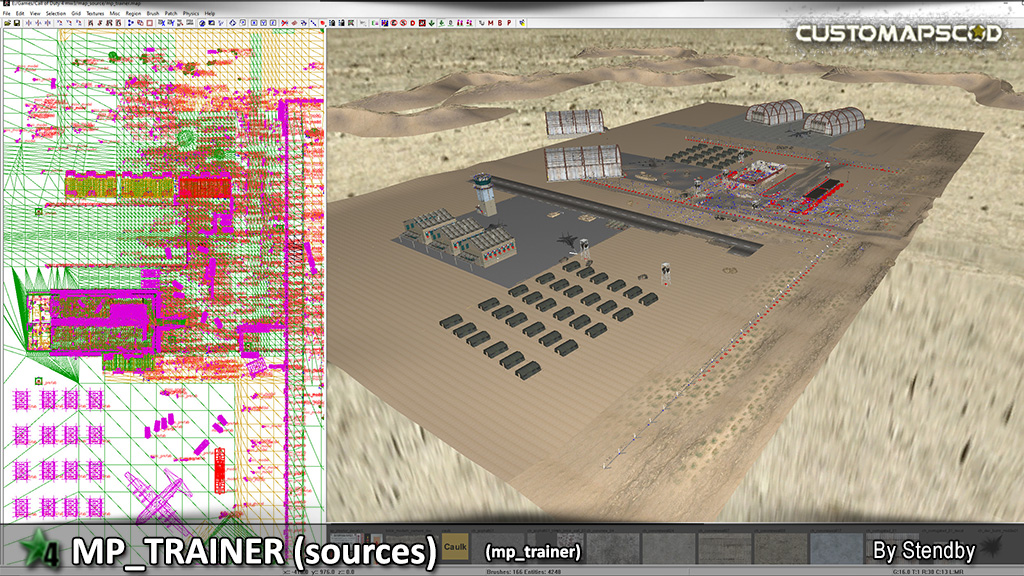The image size is (1024, 576).
Task: Open the Selection menu
Action: click(56, 13)
